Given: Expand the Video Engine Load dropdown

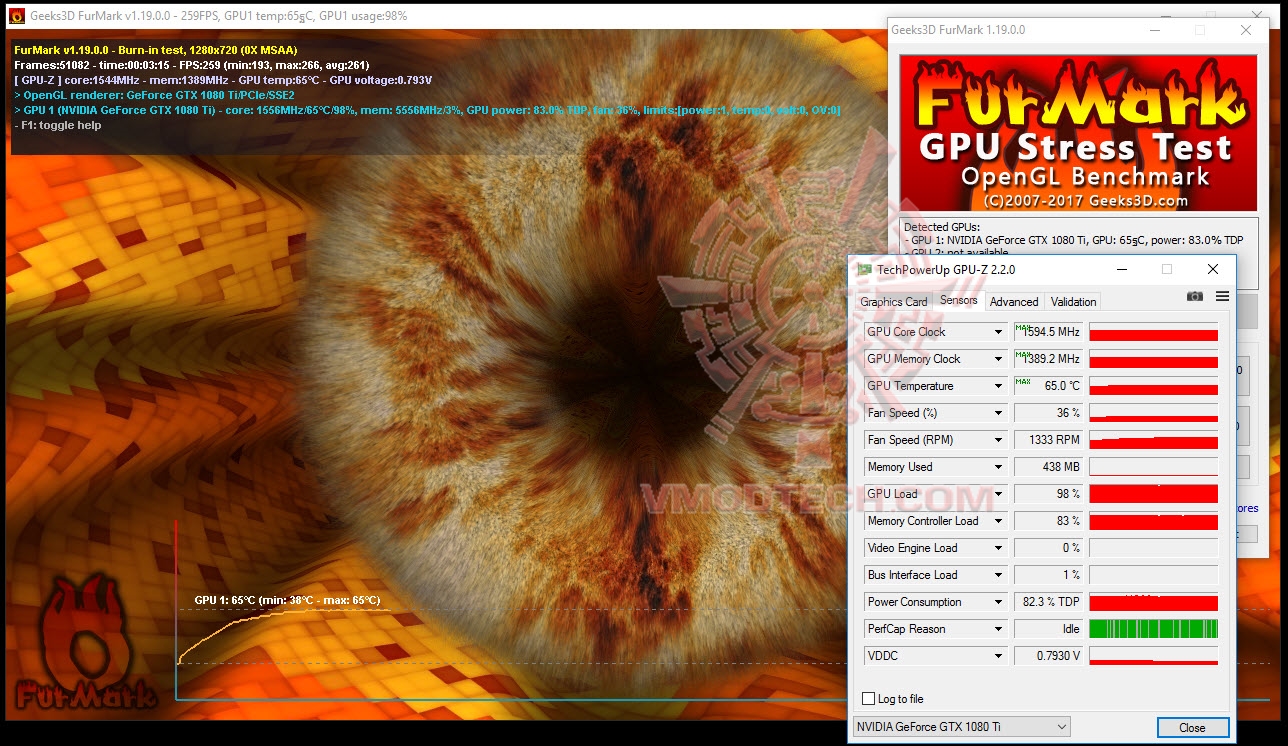Looking at the screenshot, I should (x=997, y=548).
